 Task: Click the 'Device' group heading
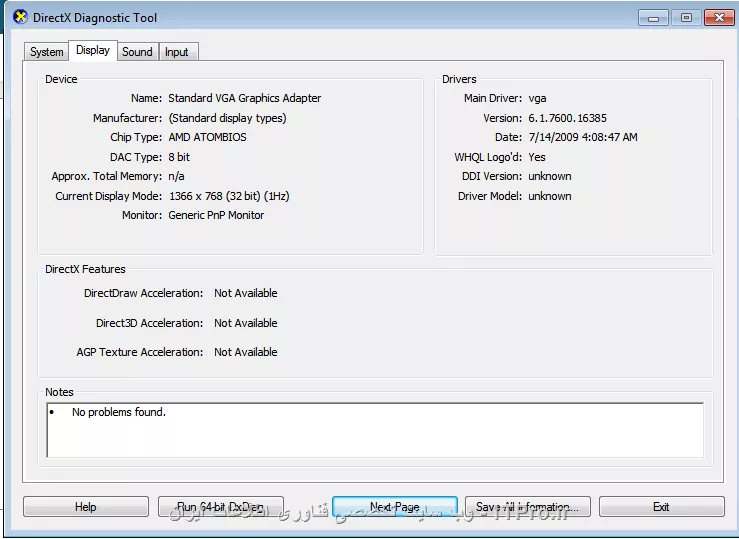tap(61, 79)
